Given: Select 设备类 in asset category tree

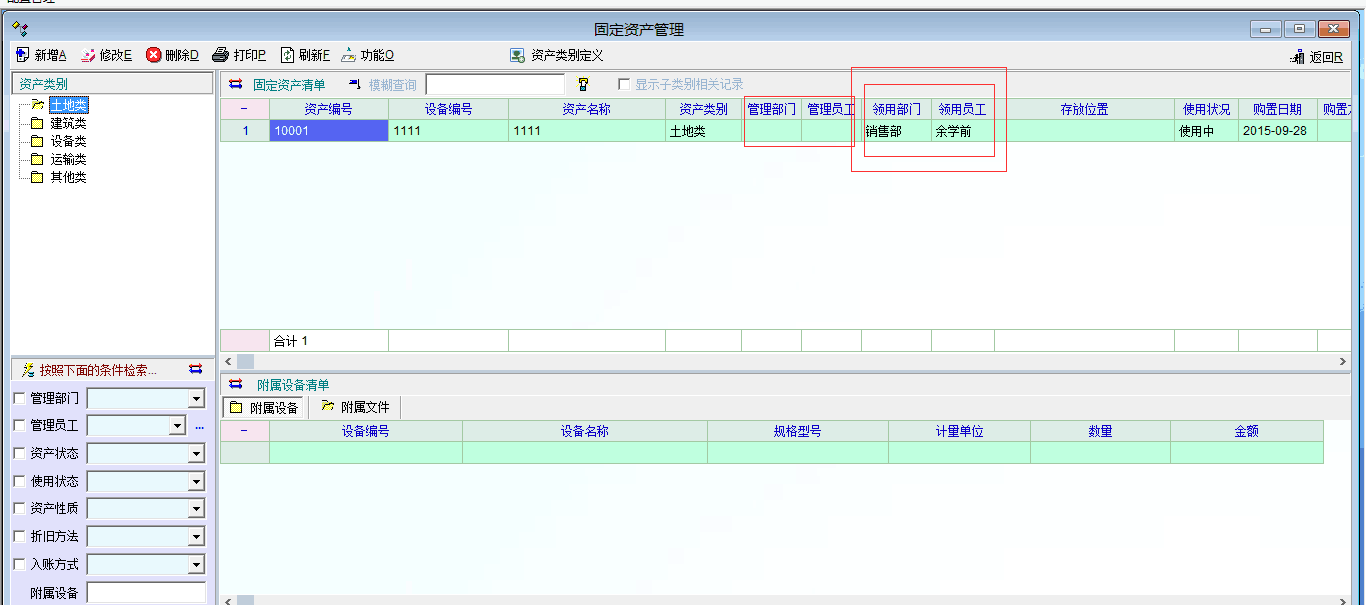Looking at the screenshot, I should click(x=68, y=141).
